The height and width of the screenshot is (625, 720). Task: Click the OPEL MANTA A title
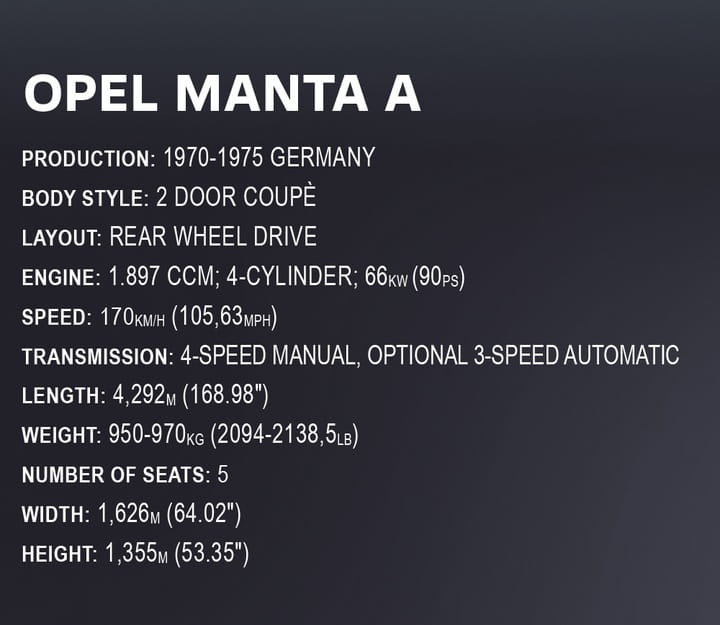(x=222, y=95)
